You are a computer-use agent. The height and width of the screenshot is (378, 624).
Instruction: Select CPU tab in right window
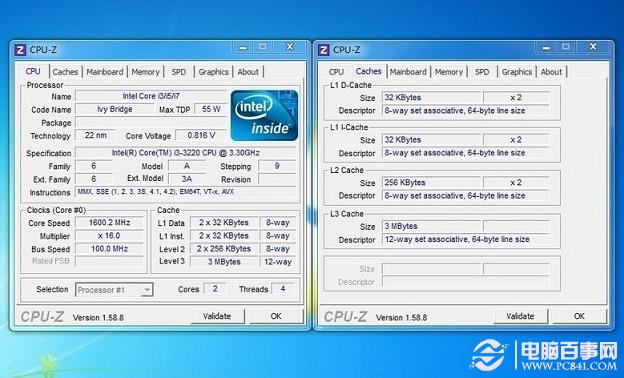click(336, 72)
